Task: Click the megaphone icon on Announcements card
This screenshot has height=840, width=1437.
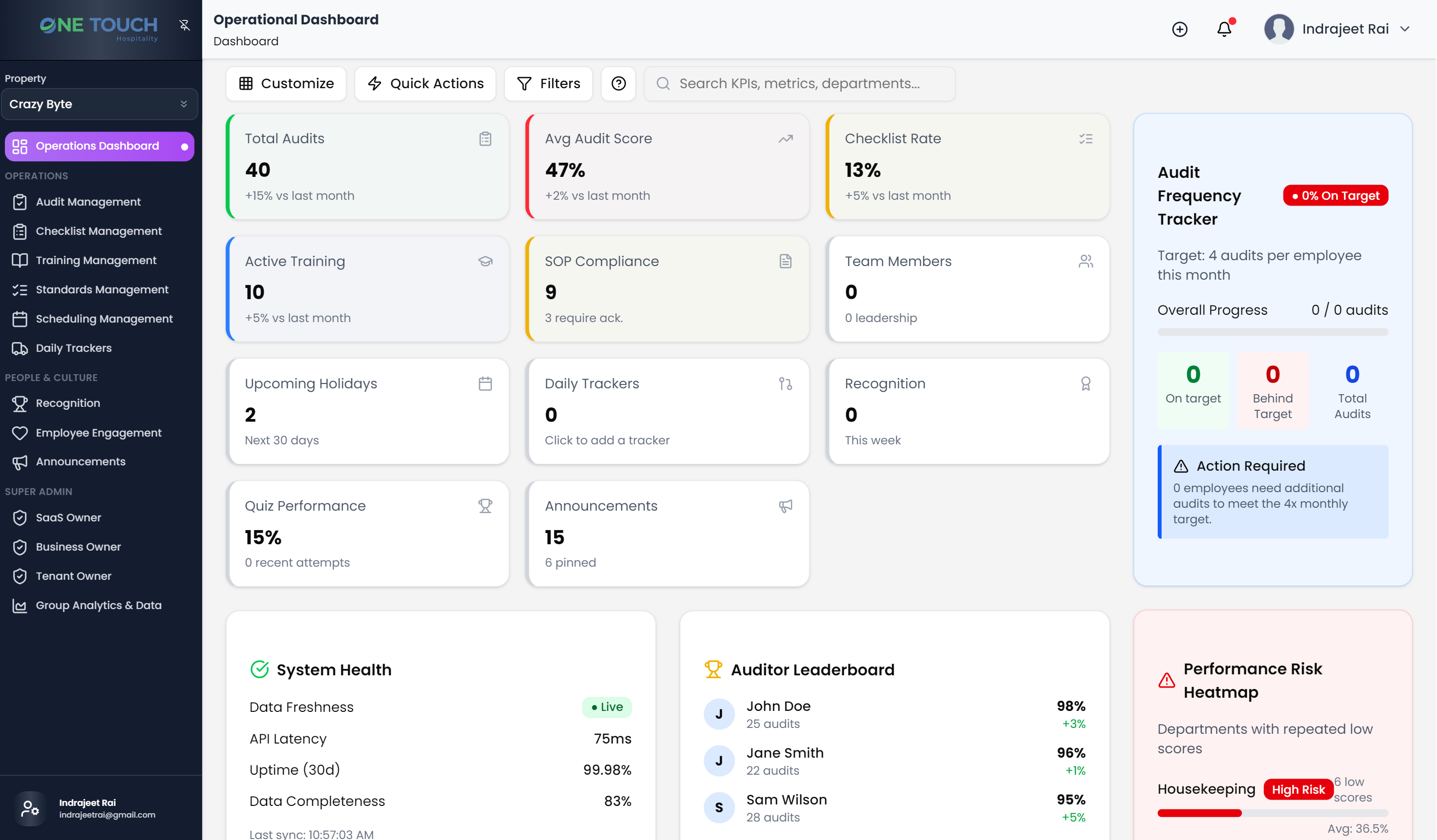Action: (785, 506)
